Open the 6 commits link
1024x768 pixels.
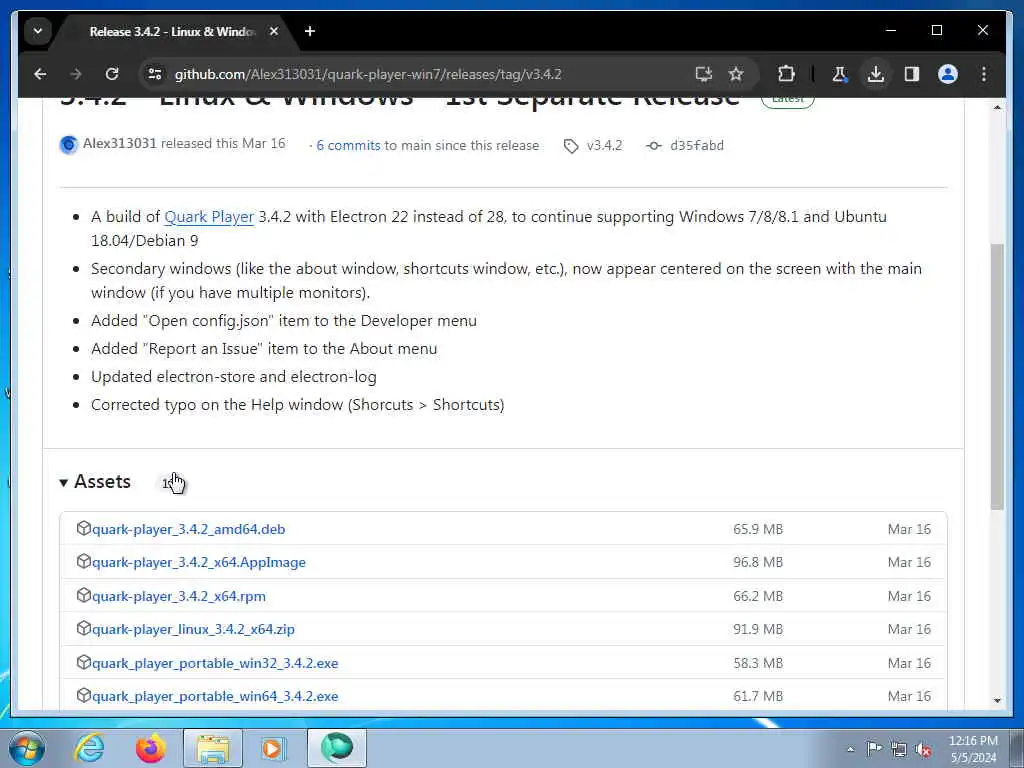[x=348, y=146]
